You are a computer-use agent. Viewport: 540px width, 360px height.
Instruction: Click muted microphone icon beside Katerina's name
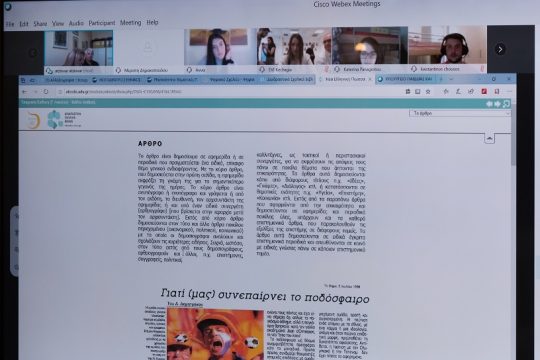[326, 69]
